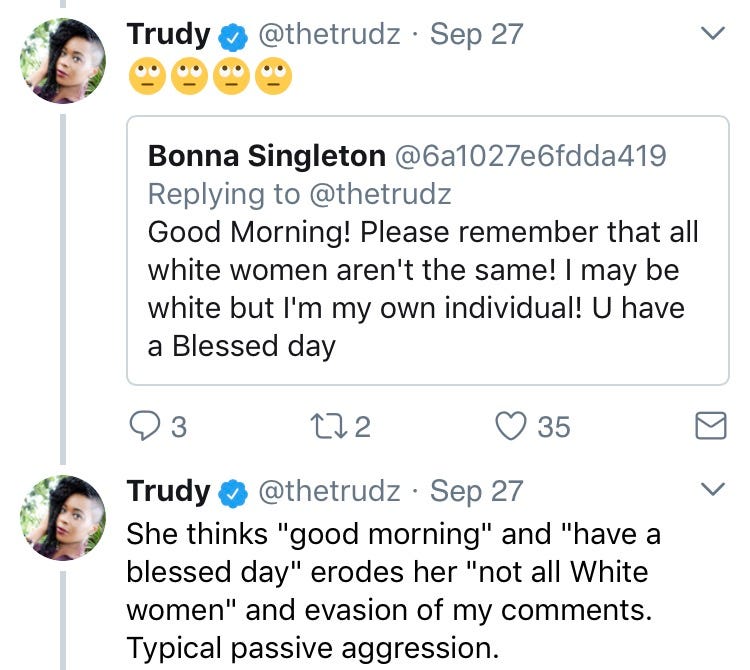
Task: Open Trudy's name on first tweet
Action: [168, 35]
